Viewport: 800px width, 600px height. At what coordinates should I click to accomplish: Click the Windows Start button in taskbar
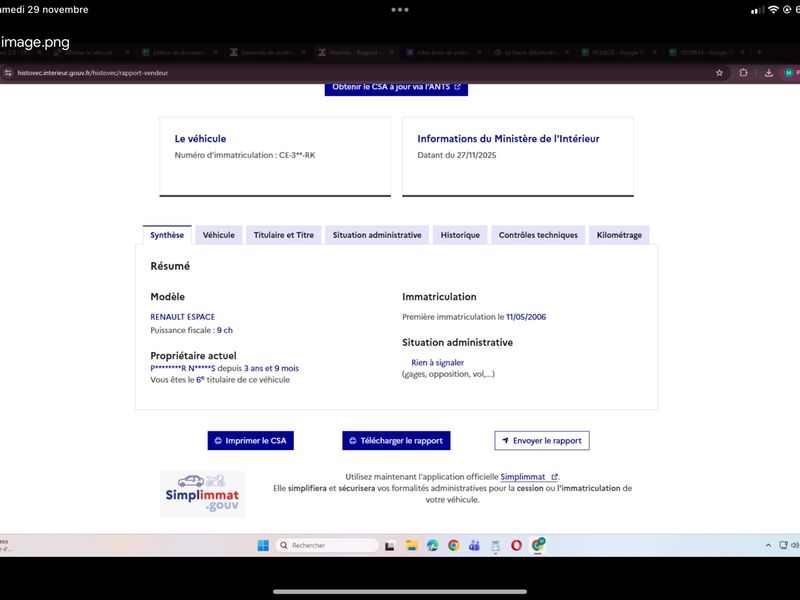tap(262, 545)
